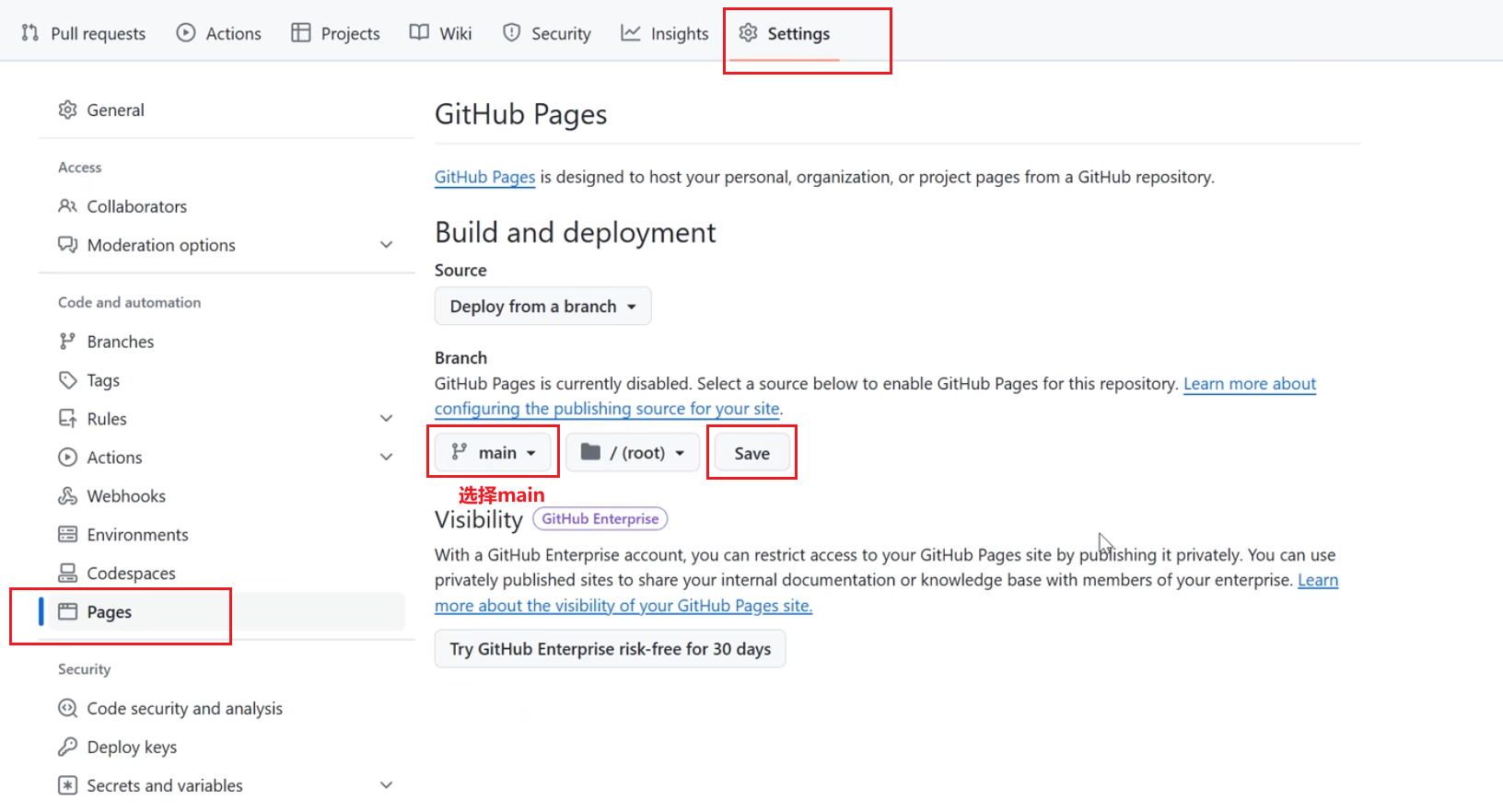Image resolution: width=1503 pixels, height=812 pixels.
Task: Click the General gear icon in sidebar
Action: pos(67,110)
